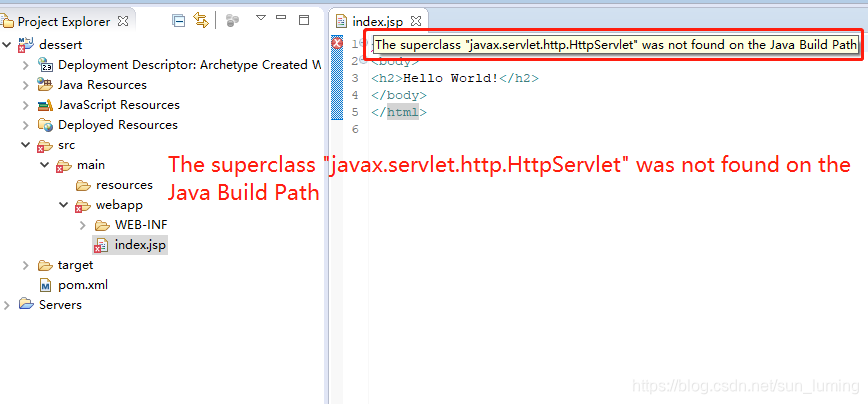Viewport: 868px width, 404px height.
Task: Click the HttpServlet error tooltip text
Action: click(x=616, y=45)
